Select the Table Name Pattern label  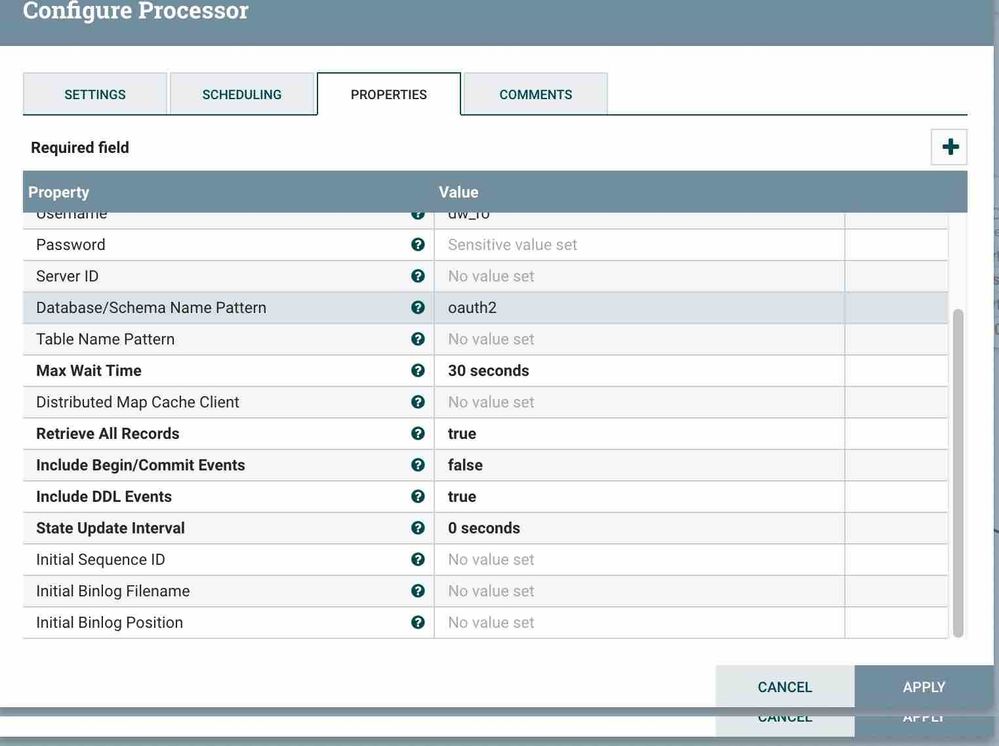tap(105, 339)
